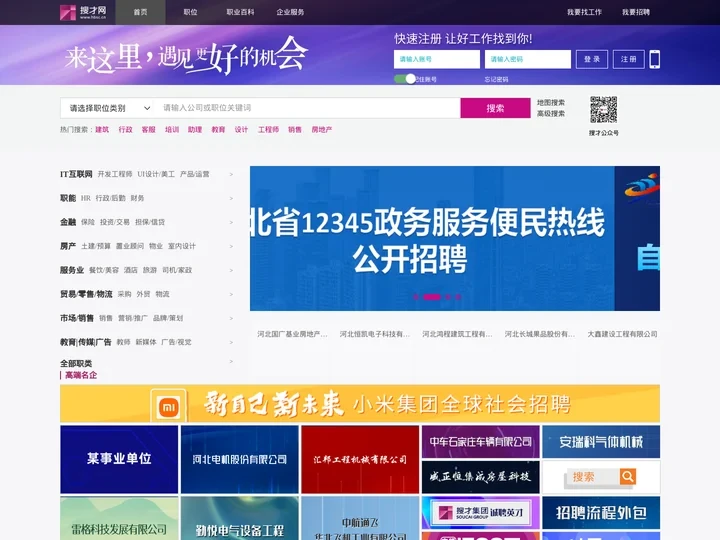Focus the 请输入密码 input field
Image resolution: width=720 pixels, height=540 pixels.
(x=528, y=59)
